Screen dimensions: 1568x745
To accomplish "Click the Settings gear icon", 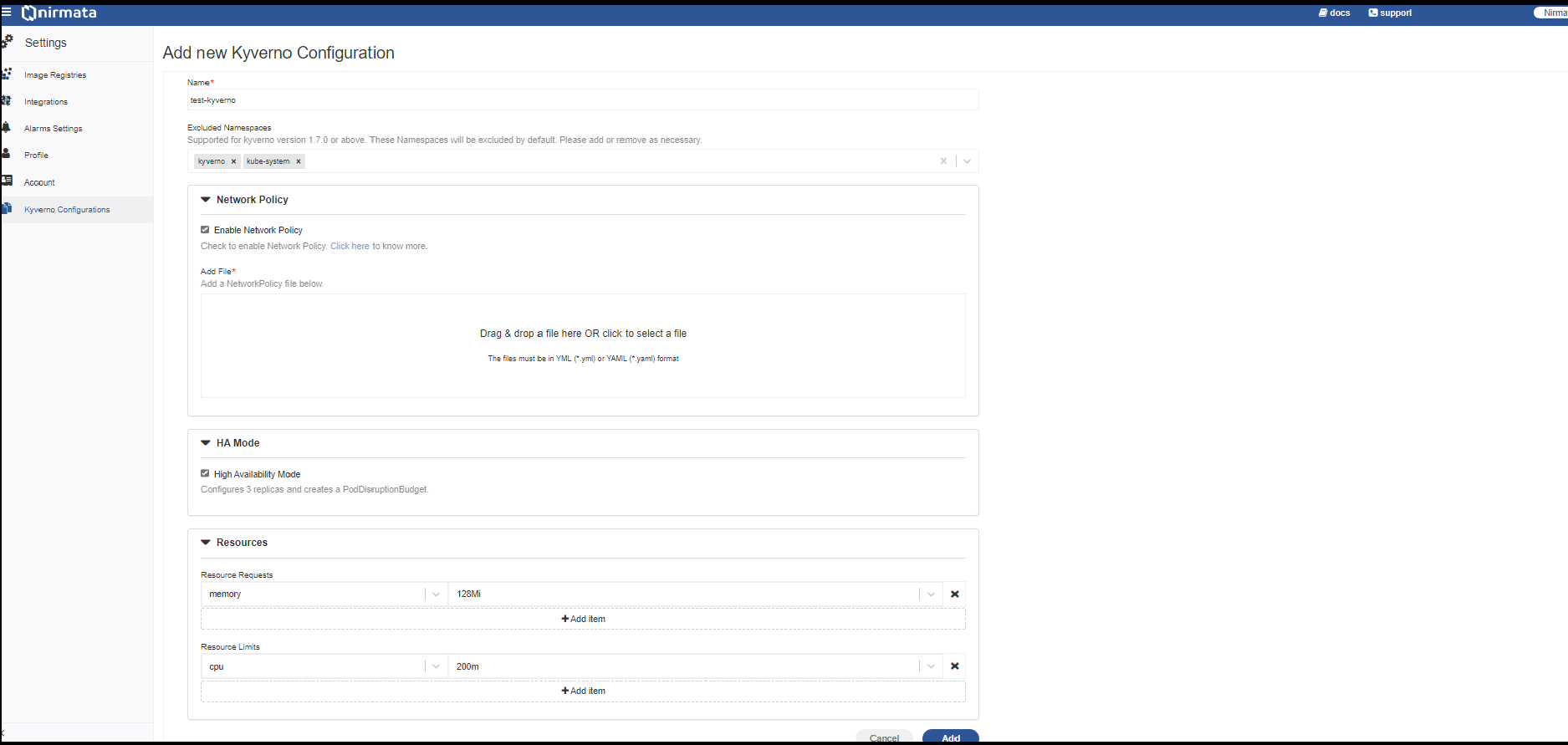I will click(x=7, y=41).
